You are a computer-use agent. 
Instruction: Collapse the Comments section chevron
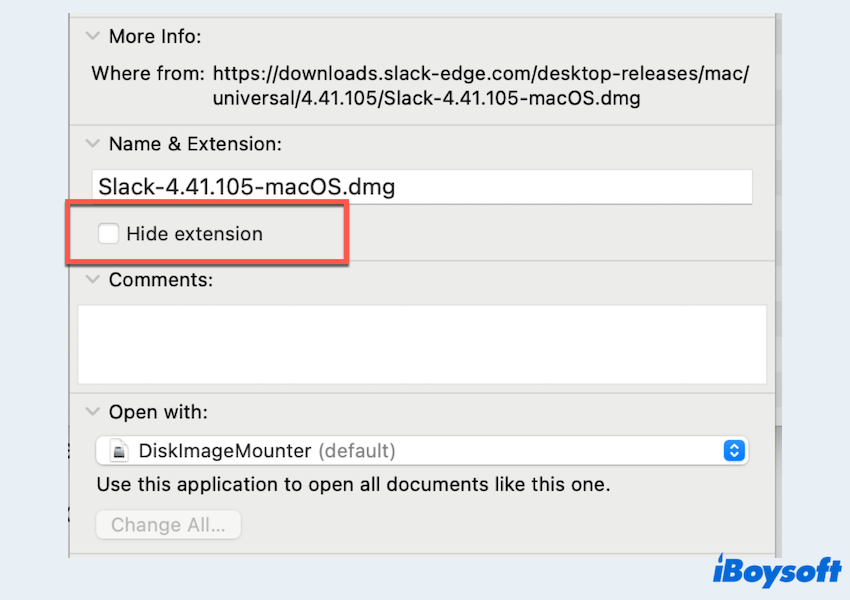point(92,280)
